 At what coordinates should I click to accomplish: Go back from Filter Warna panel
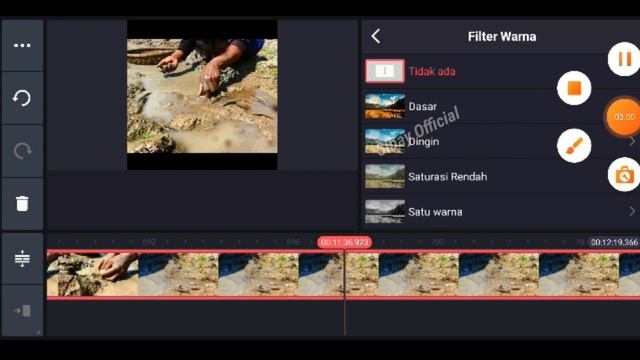[x=376, y=36]
